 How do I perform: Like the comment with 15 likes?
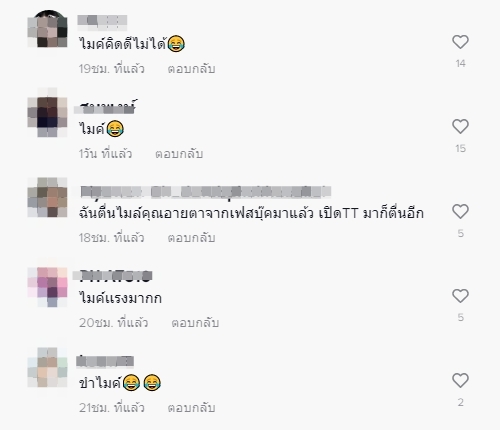tap(460, 127)
